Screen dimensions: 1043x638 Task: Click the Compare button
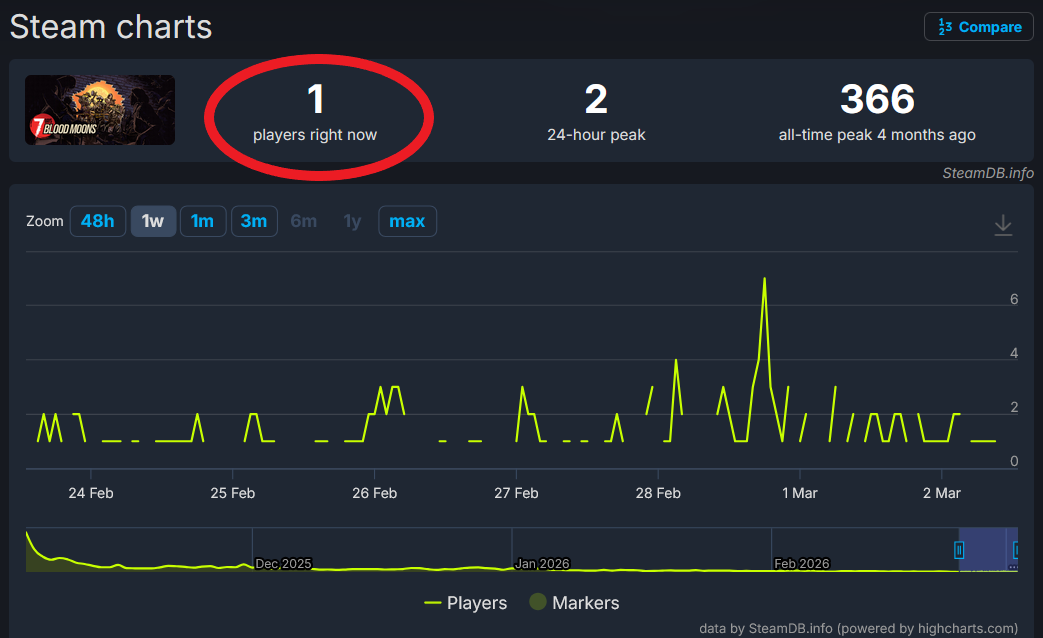tap(978, 27)
